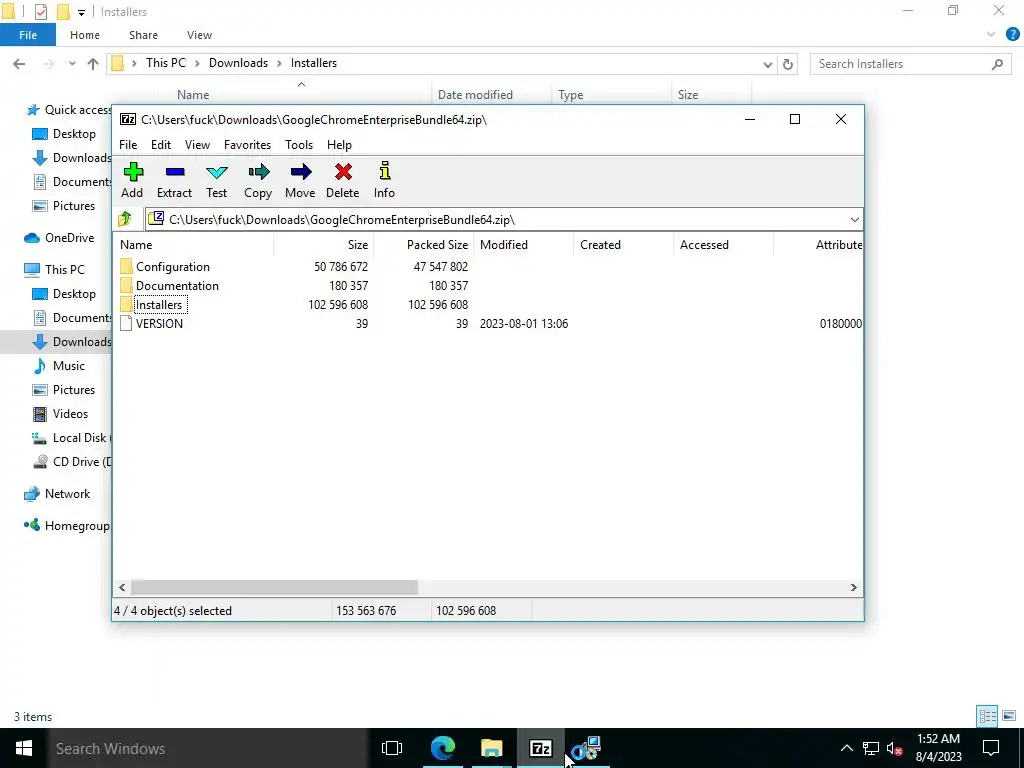This screenshot has width=1024, height=768.
Task: Select the VERSION file row
Action: coord(487,323)
